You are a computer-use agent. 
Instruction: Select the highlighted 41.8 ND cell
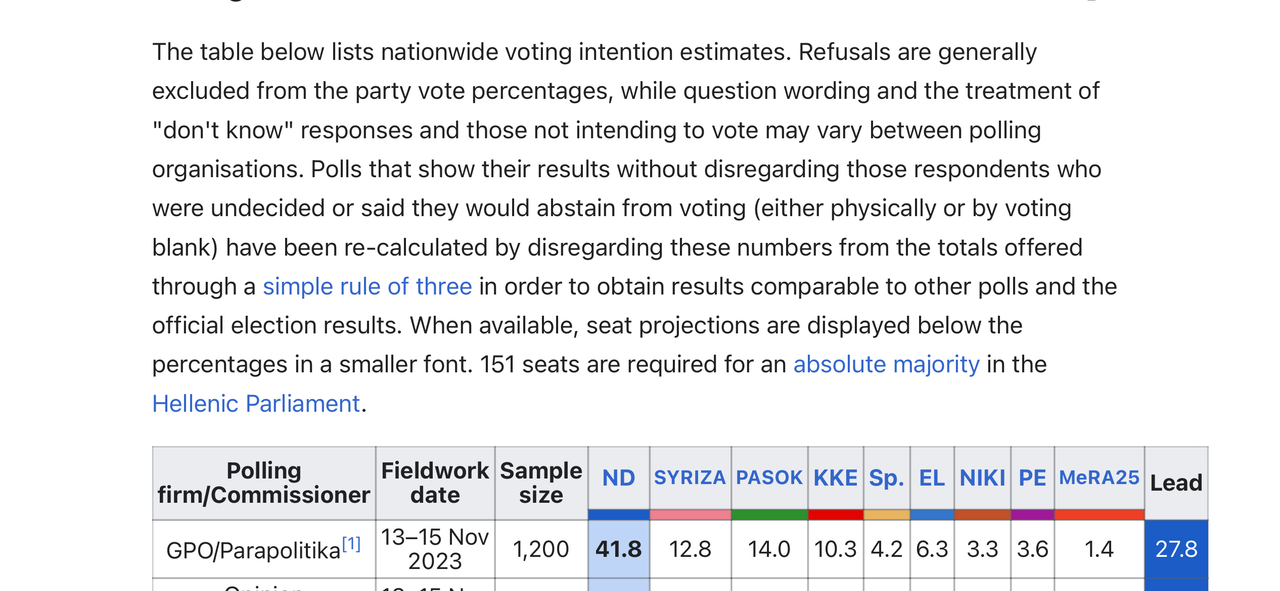(x=618, y=549)
